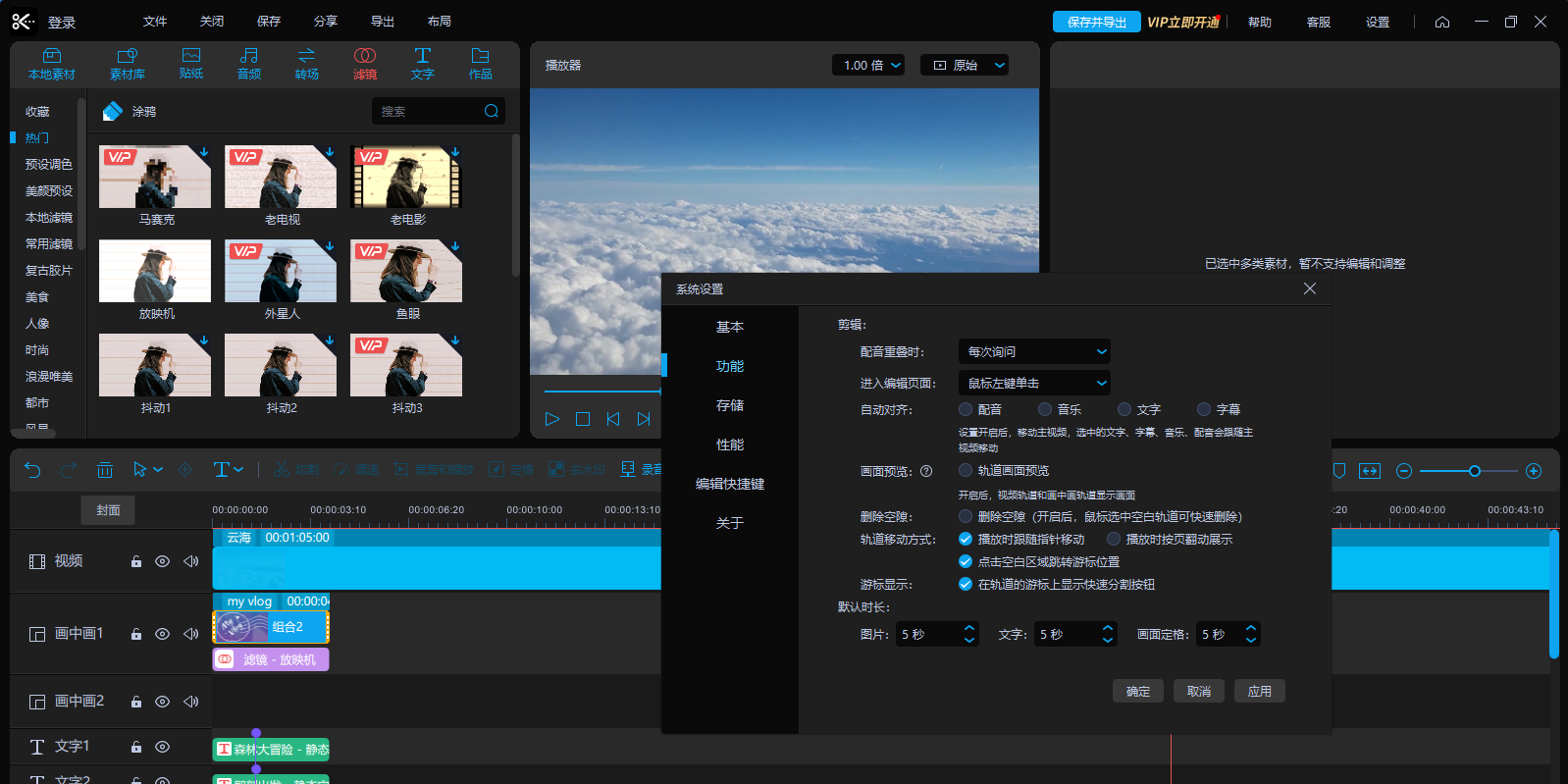Select 播放时按页翻动展示 option
This screenshot has width=1568, height=784.
click(x=1114, y=539)
